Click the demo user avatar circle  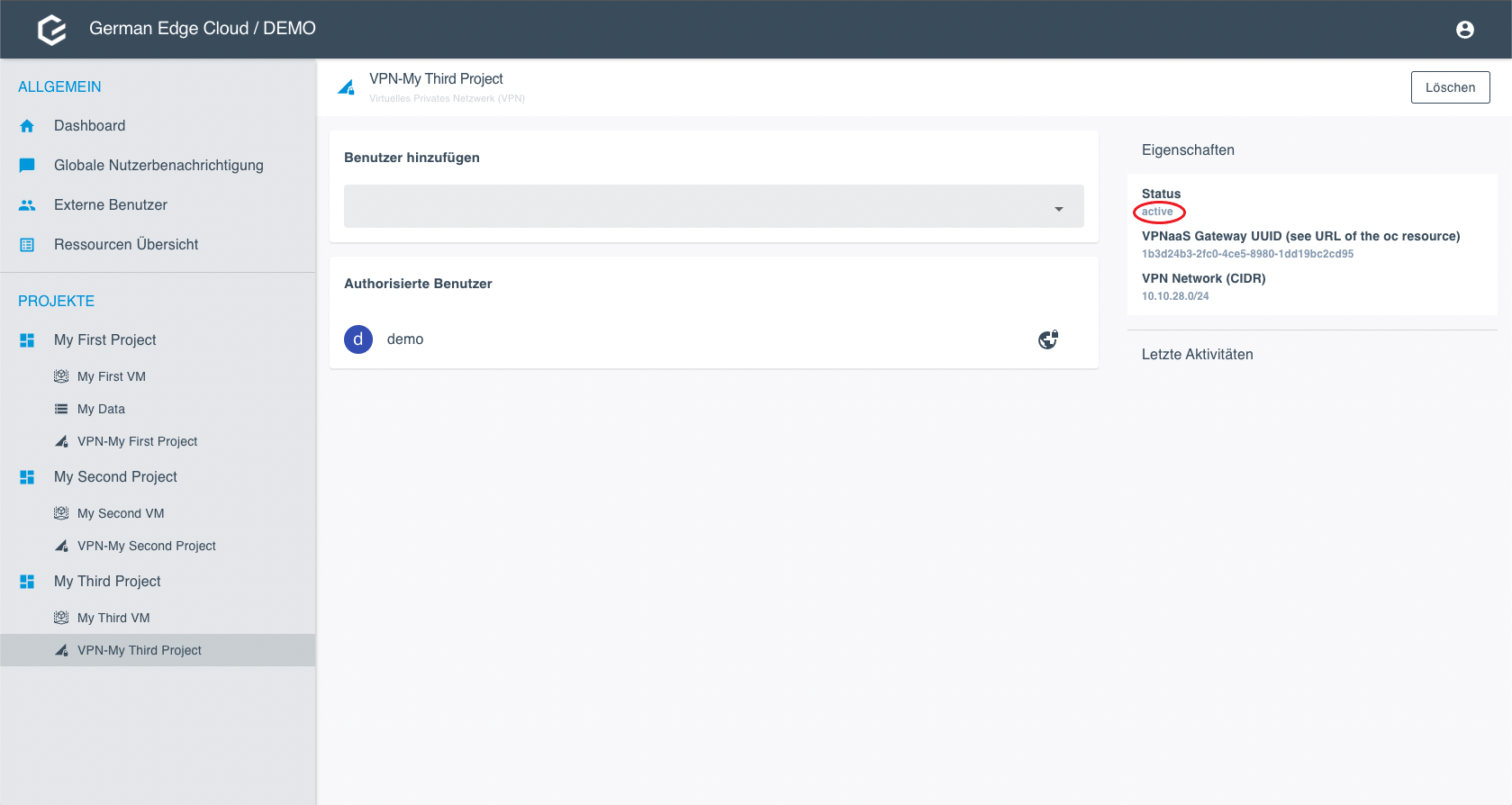tap(358, 339)
